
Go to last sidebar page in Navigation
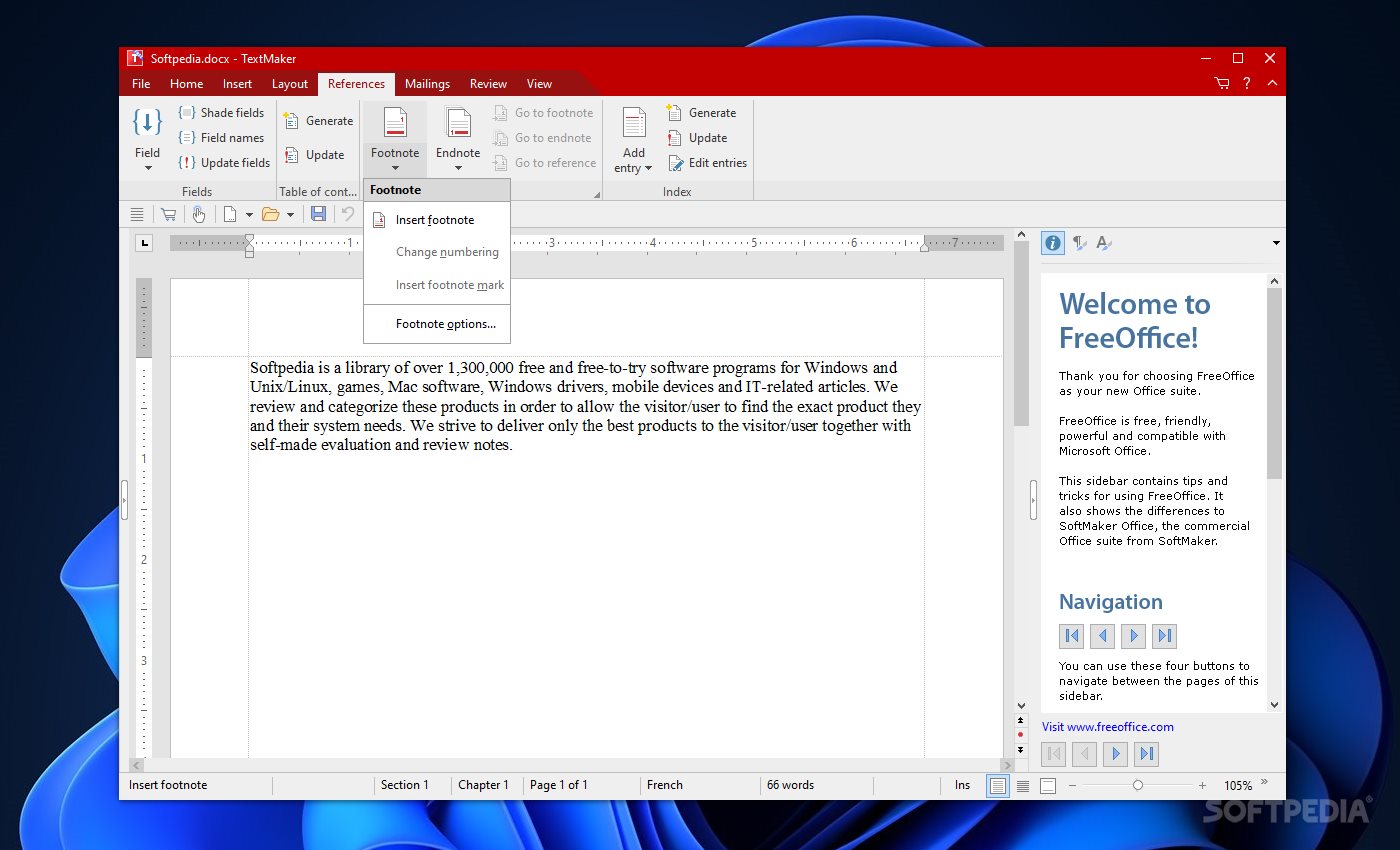[x=1164, y=636]
